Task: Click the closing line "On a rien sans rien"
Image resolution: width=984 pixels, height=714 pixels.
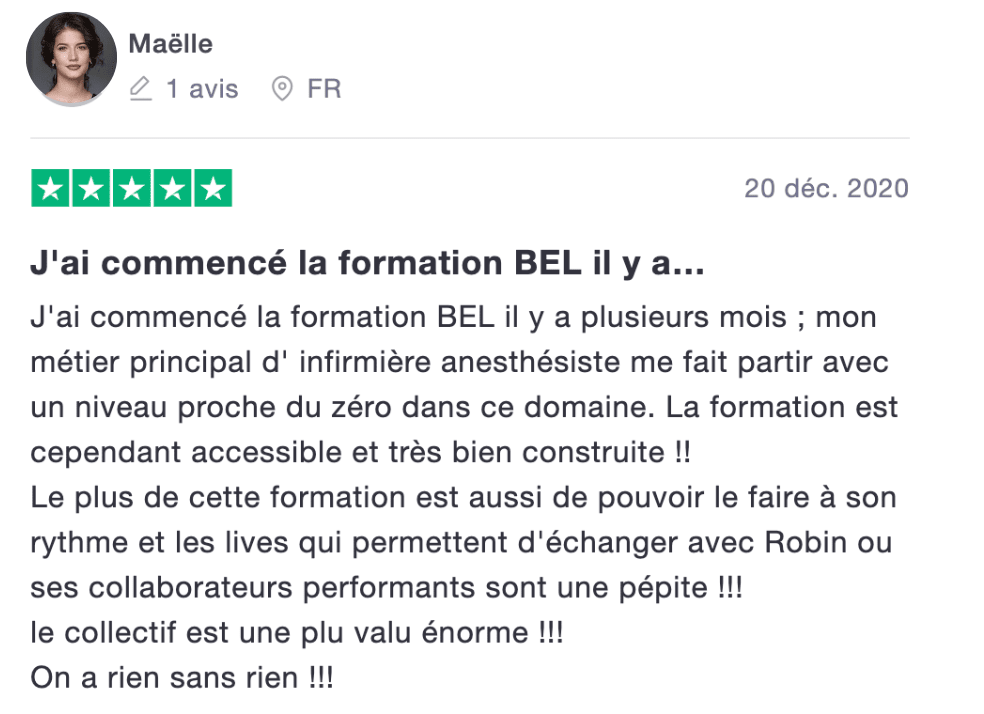Action: point(182,677)
